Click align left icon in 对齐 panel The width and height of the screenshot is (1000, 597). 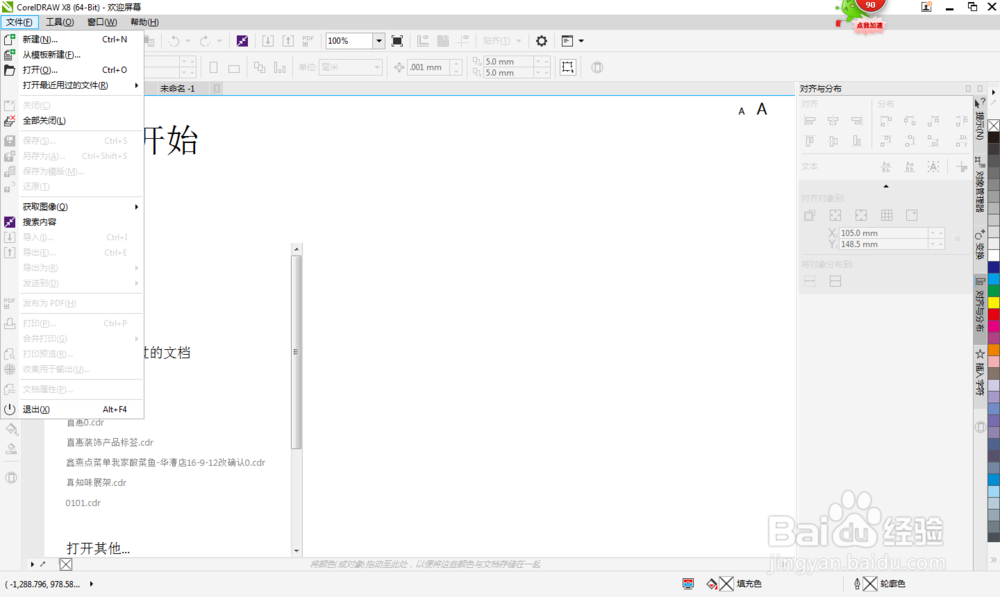point(810,121)
